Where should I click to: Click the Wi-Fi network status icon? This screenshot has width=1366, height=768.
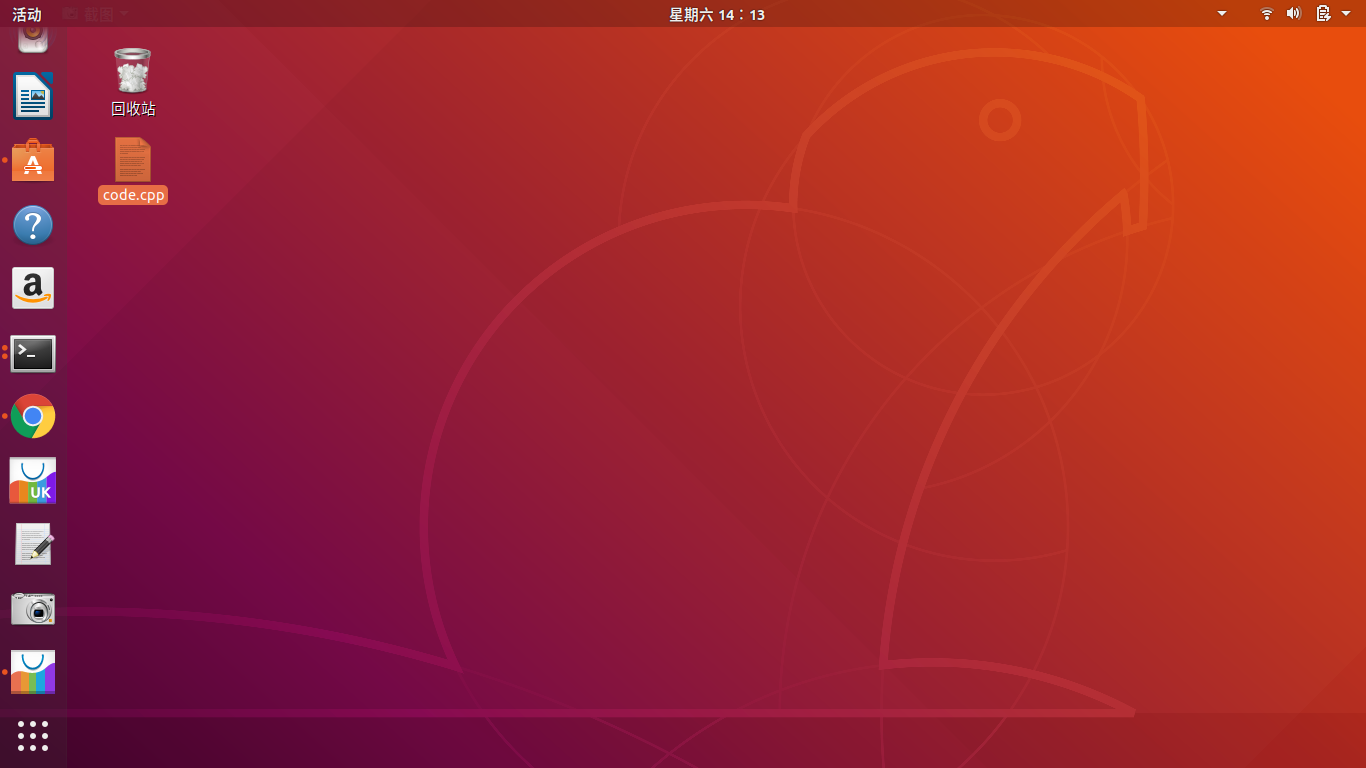coord(1267,14)
